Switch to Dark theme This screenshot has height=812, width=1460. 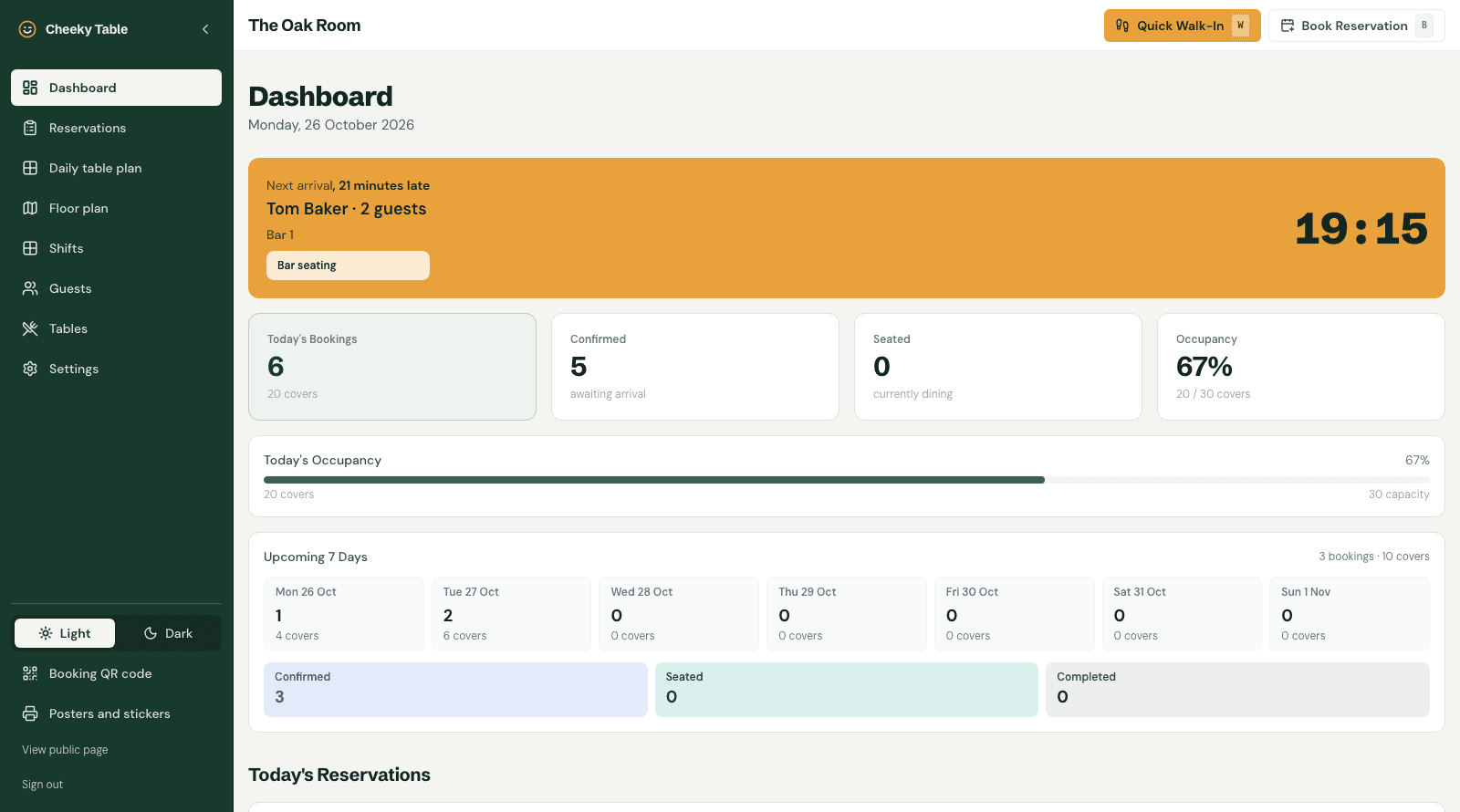pyautogui.click(x=168, y=633)
